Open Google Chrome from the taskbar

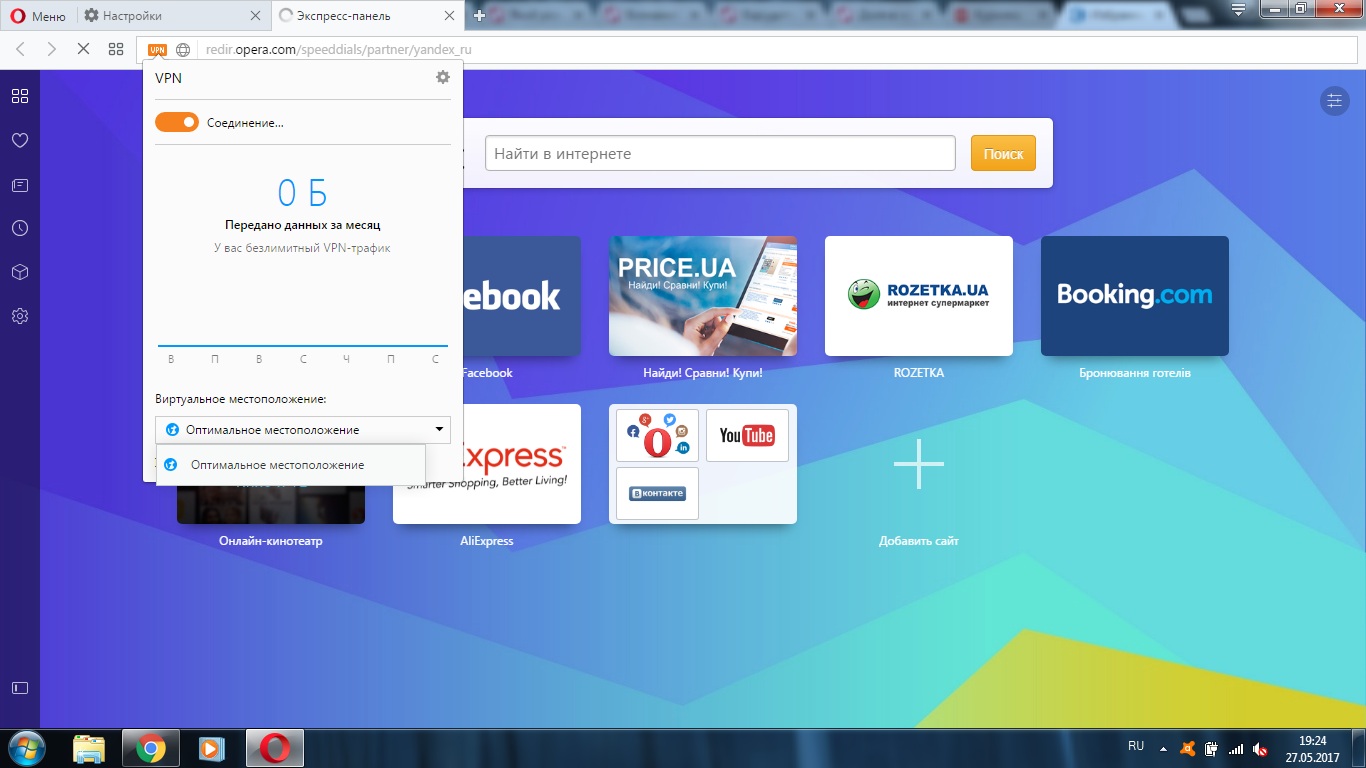[151, 748]
